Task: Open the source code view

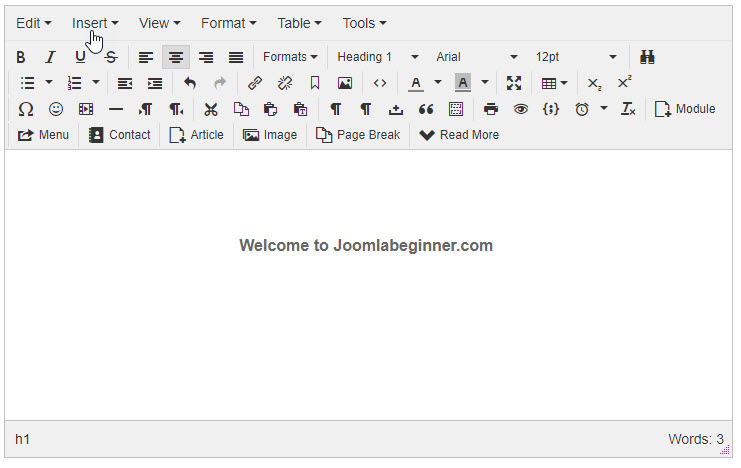Action: pos(380,83)
